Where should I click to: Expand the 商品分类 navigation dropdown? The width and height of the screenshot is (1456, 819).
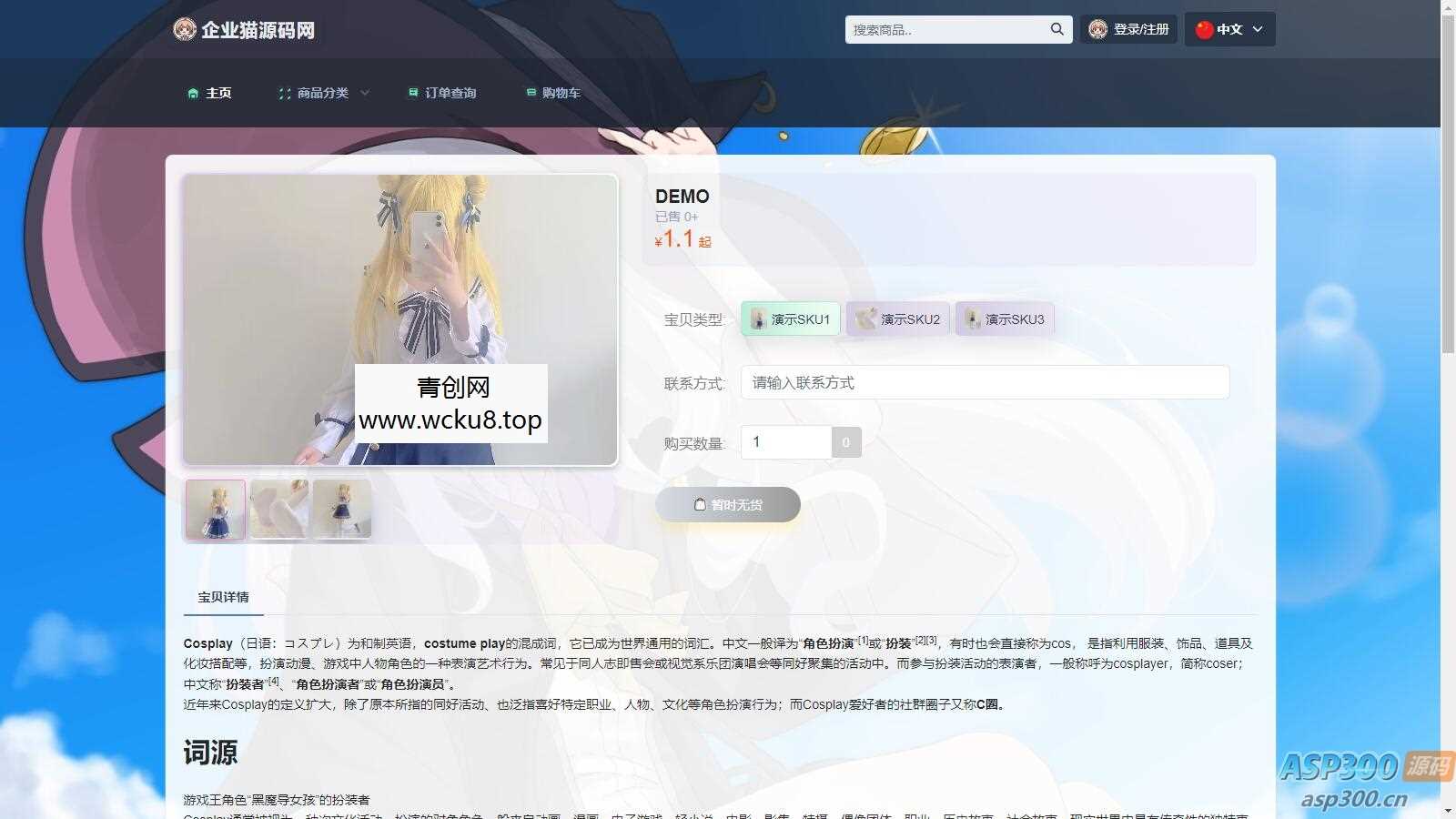coord(322,92)
